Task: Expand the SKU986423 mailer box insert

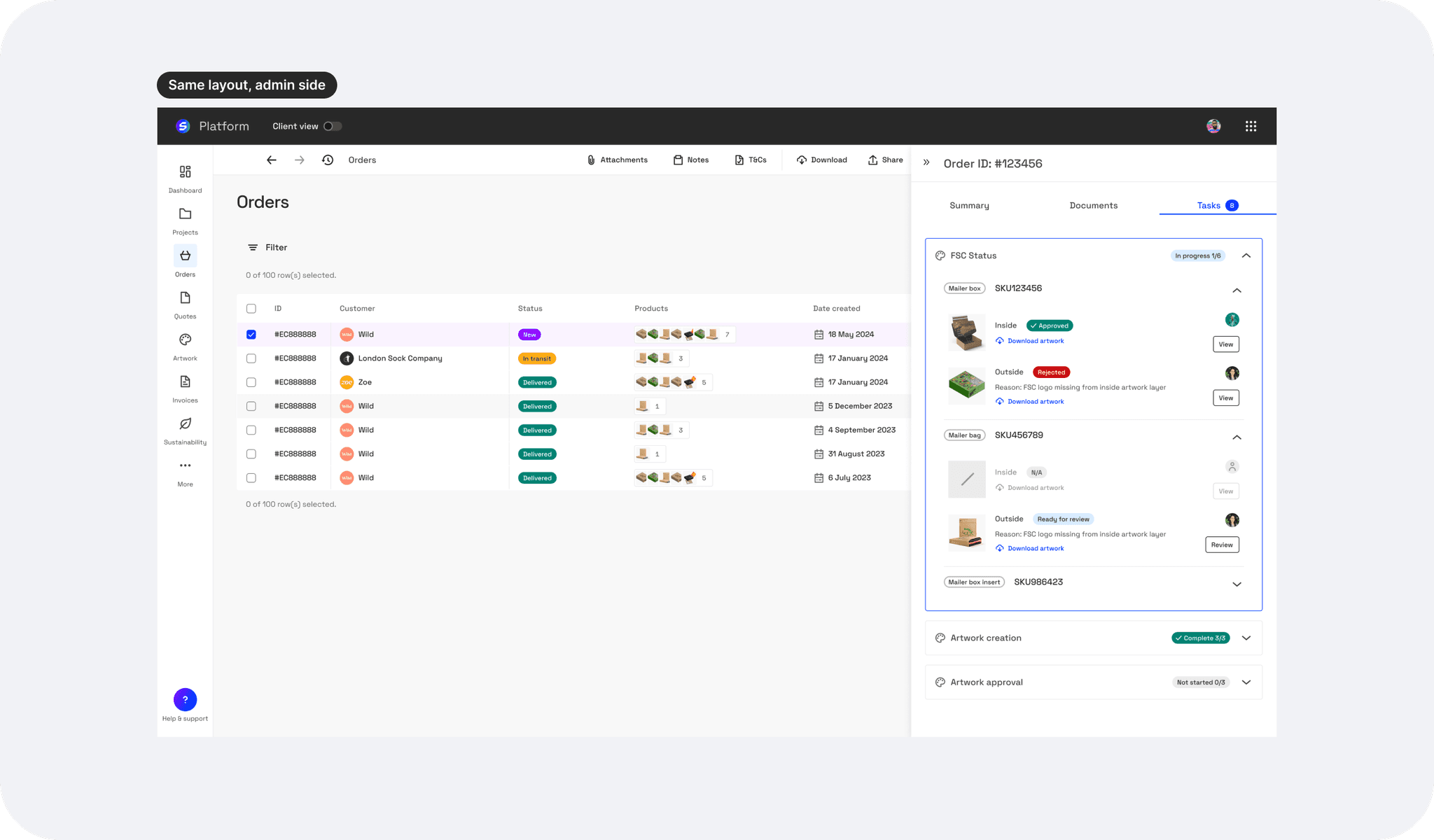Action: [1237, 584]
